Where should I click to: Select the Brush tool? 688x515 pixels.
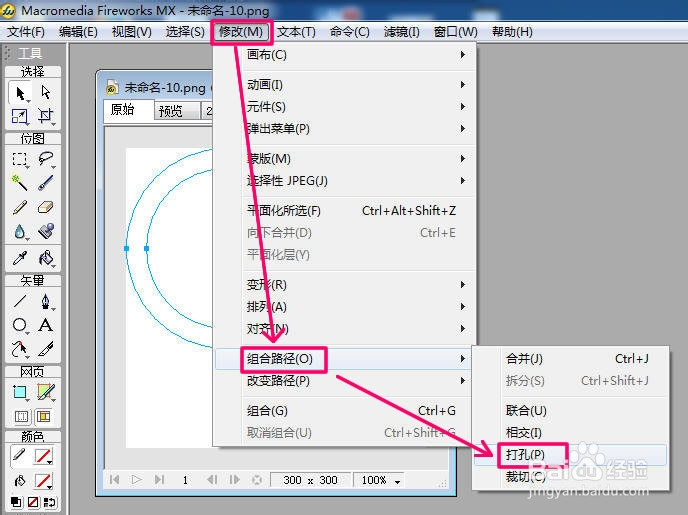pyautogui.click(x=45, y=182)
